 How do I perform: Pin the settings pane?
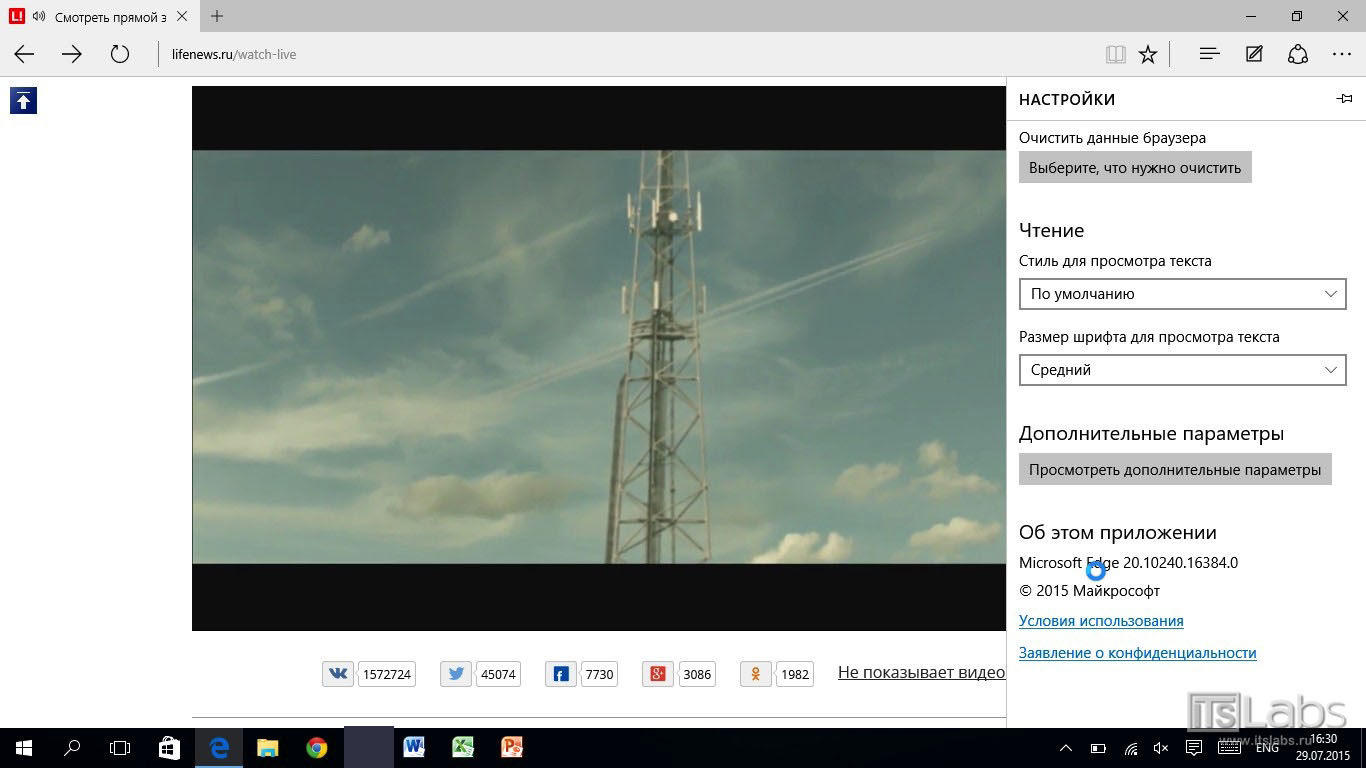[1344, 98]
